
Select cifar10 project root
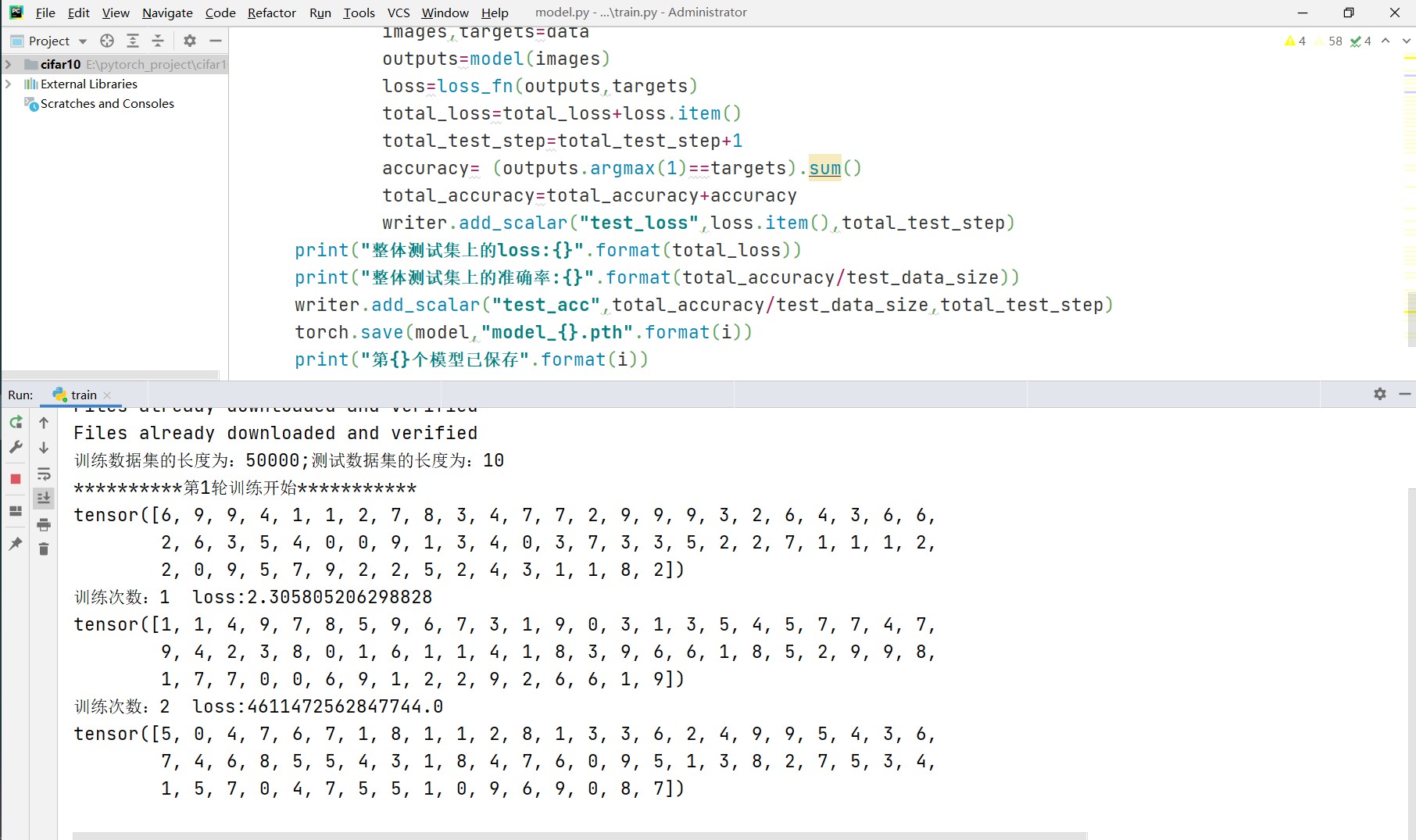point(114,64)
